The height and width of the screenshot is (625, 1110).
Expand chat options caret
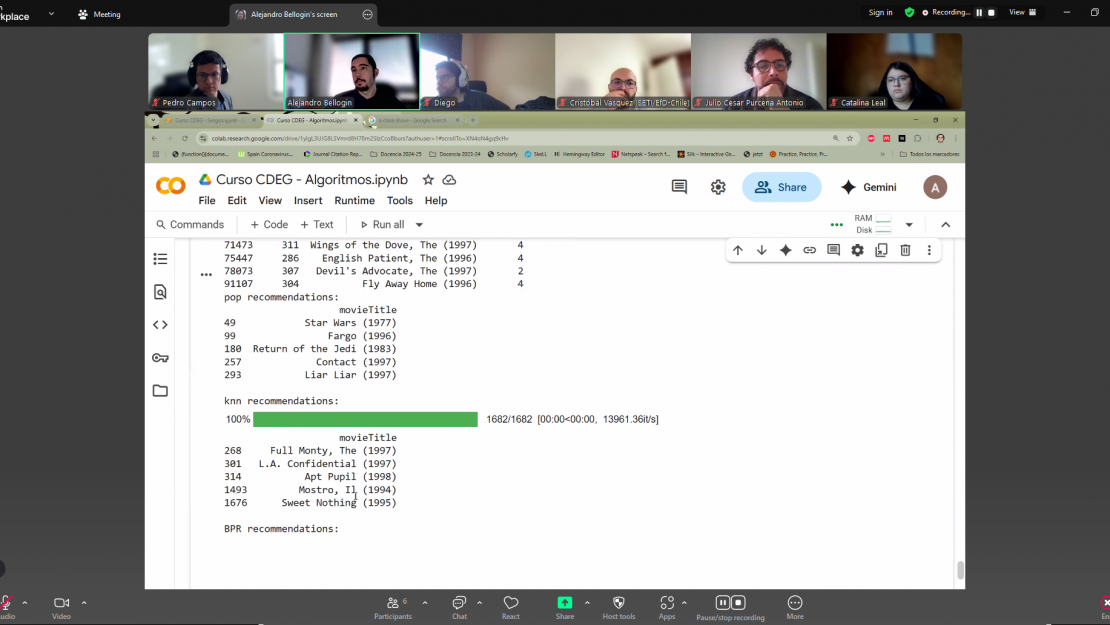click(479, 603)
